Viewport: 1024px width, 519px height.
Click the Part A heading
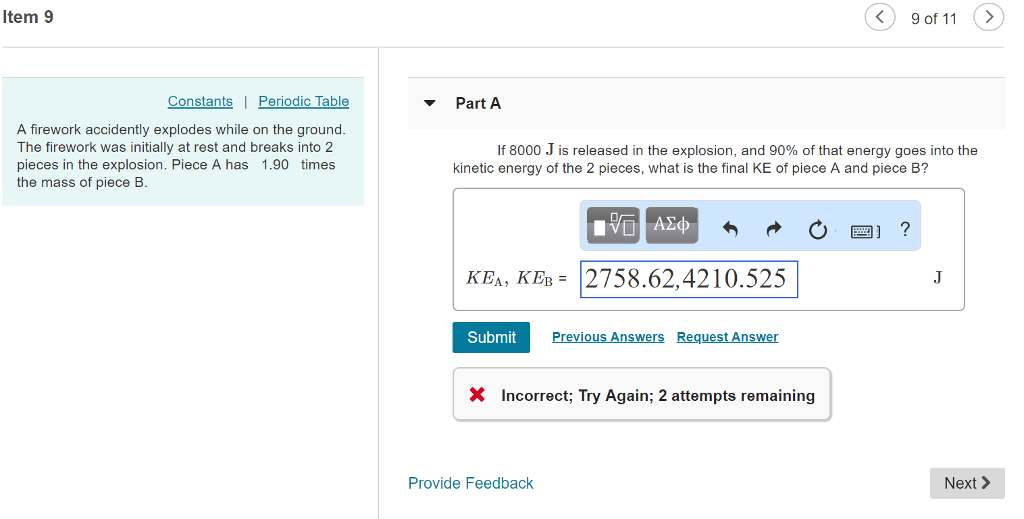tap(478, 103)
